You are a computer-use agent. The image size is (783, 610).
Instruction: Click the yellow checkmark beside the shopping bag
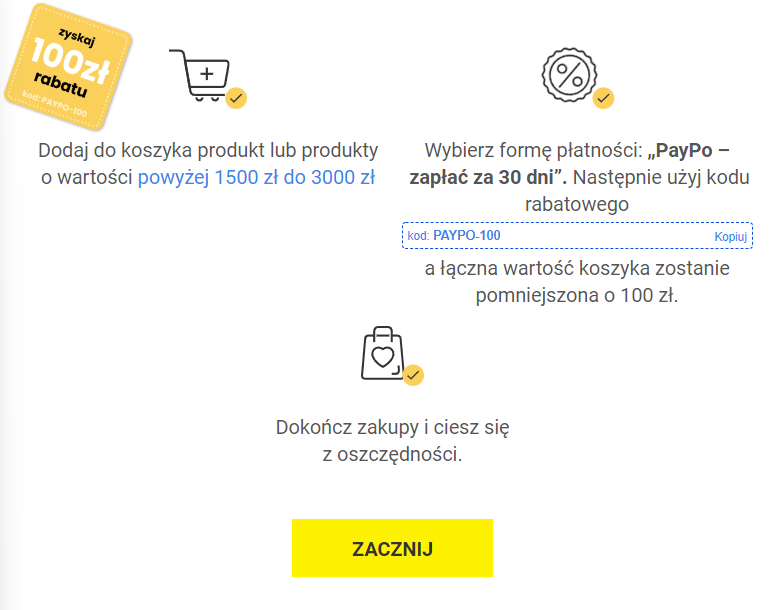click(413, 375)
